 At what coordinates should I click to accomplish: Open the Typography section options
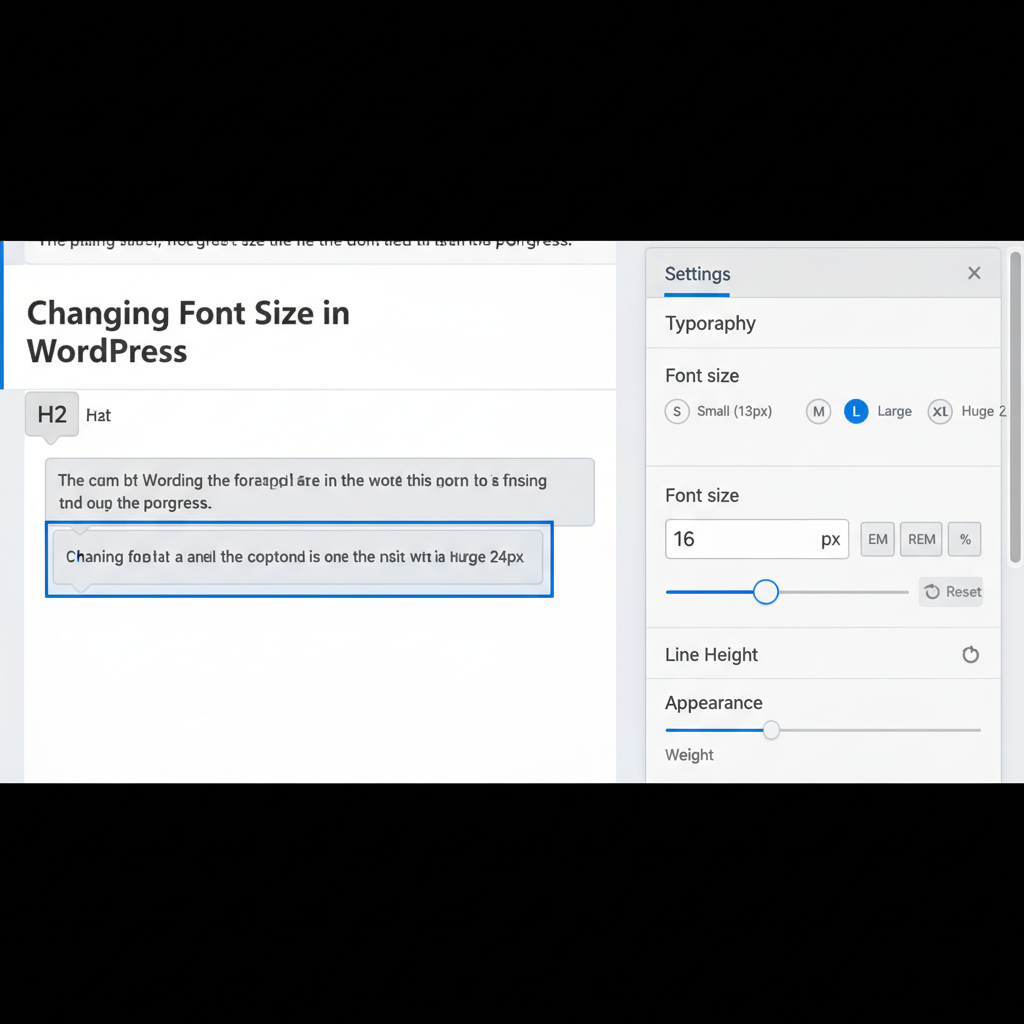[710, 323]
